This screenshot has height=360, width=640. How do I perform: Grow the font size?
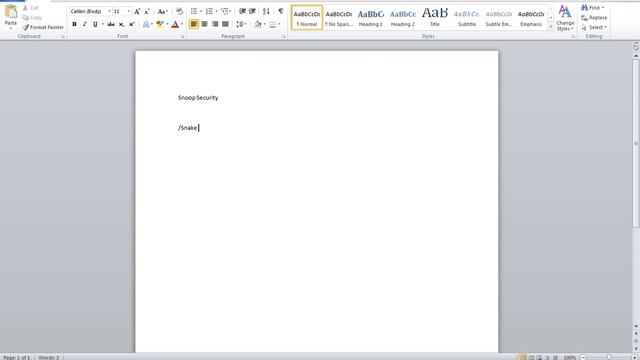137,11
